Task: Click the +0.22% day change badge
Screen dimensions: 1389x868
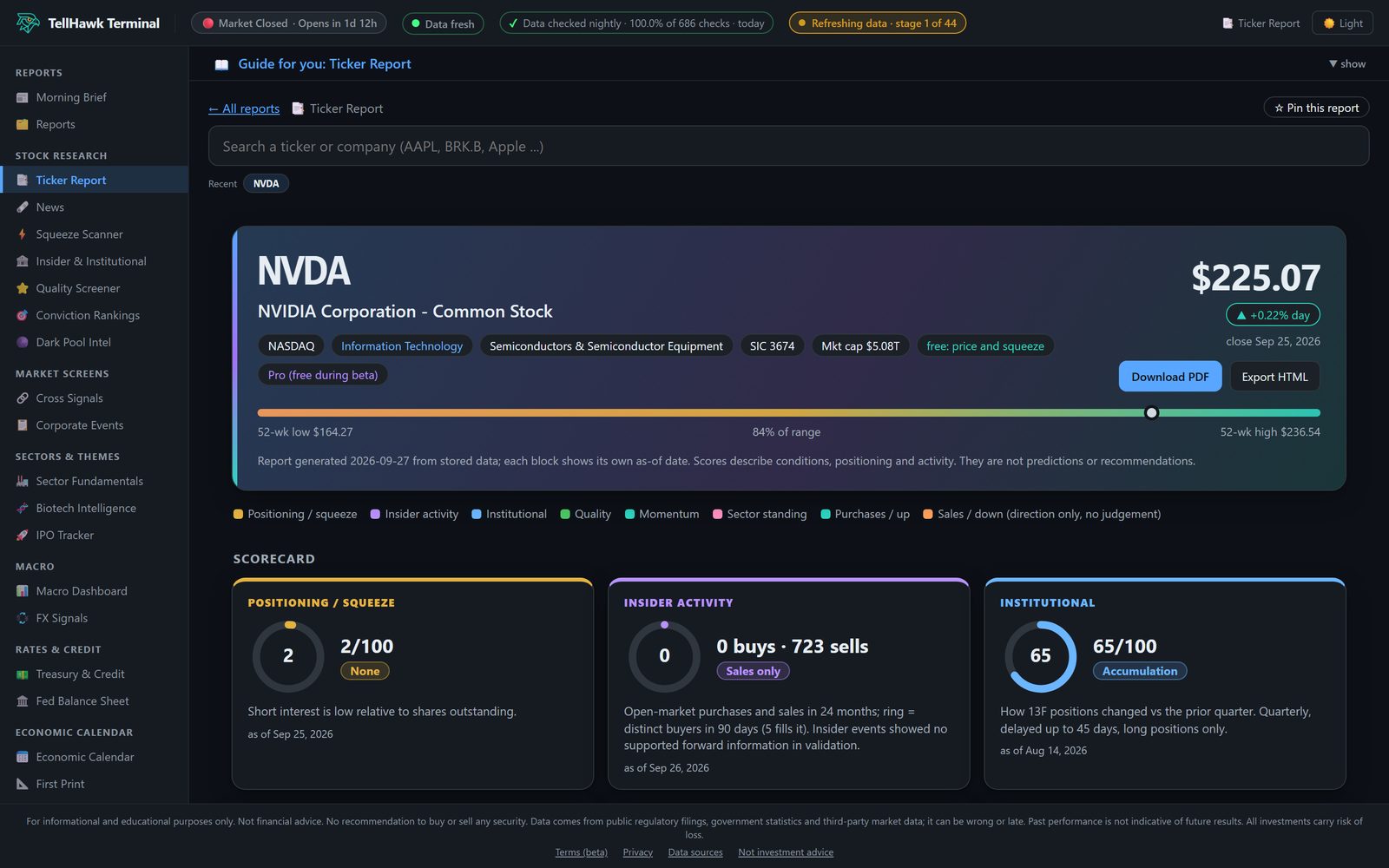Action: pyautogui.click(x=1273, y=315)
